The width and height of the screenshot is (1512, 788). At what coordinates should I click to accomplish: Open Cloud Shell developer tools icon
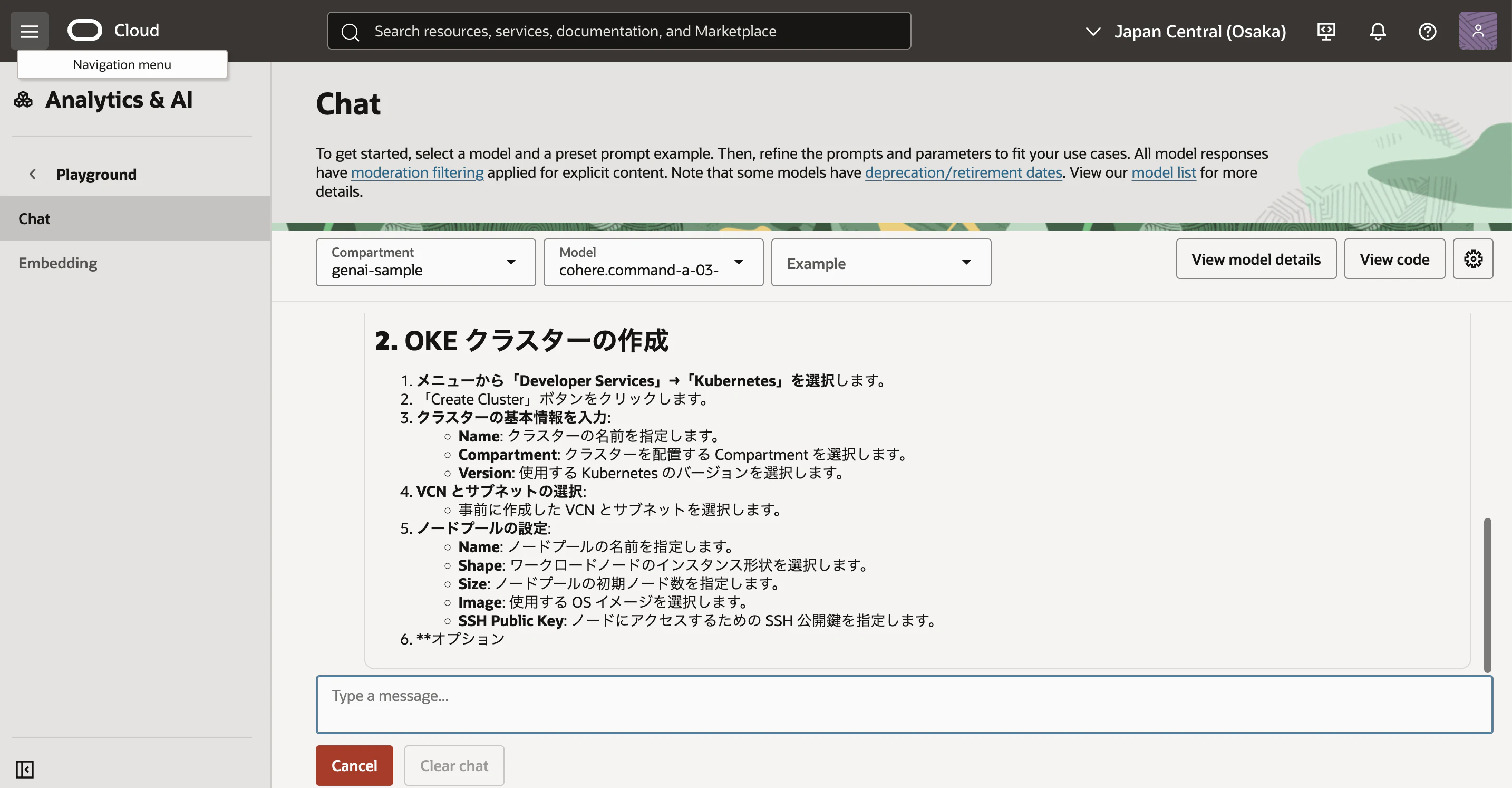tap(1326, 31)
